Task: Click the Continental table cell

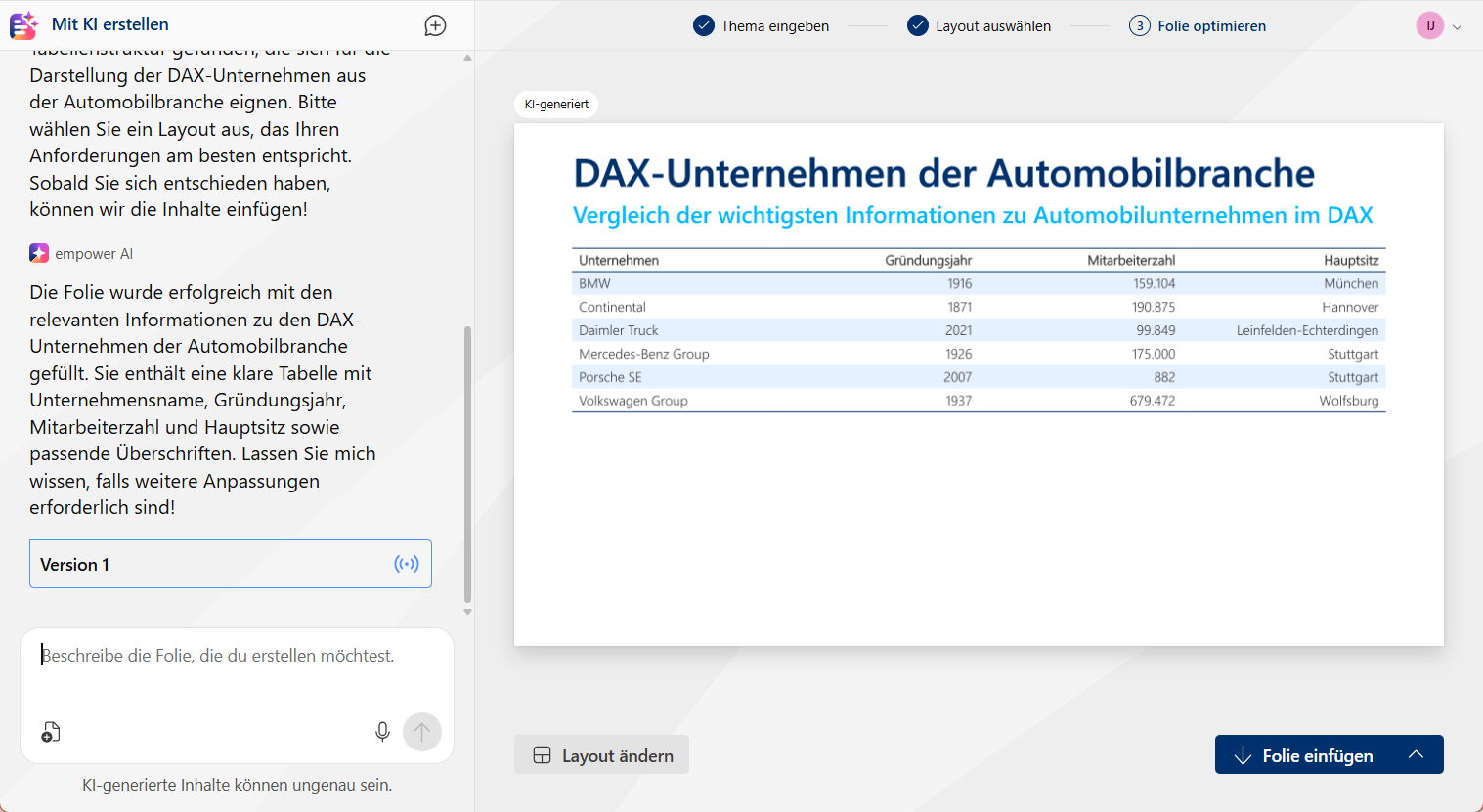Action: click(612, 307)
